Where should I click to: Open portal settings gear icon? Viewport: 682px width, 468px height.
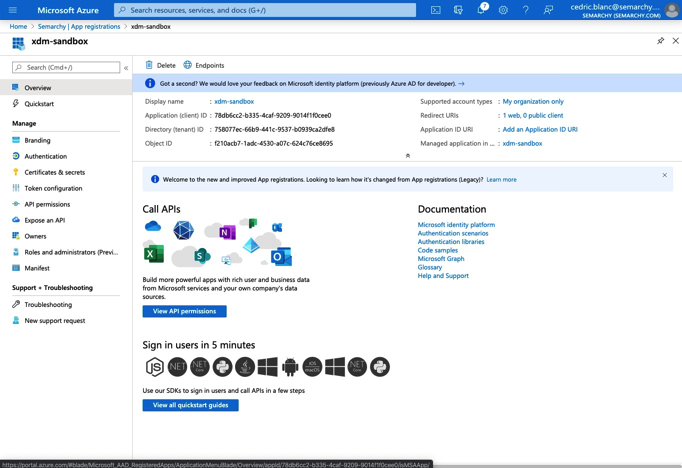click(x=503, y=10)
